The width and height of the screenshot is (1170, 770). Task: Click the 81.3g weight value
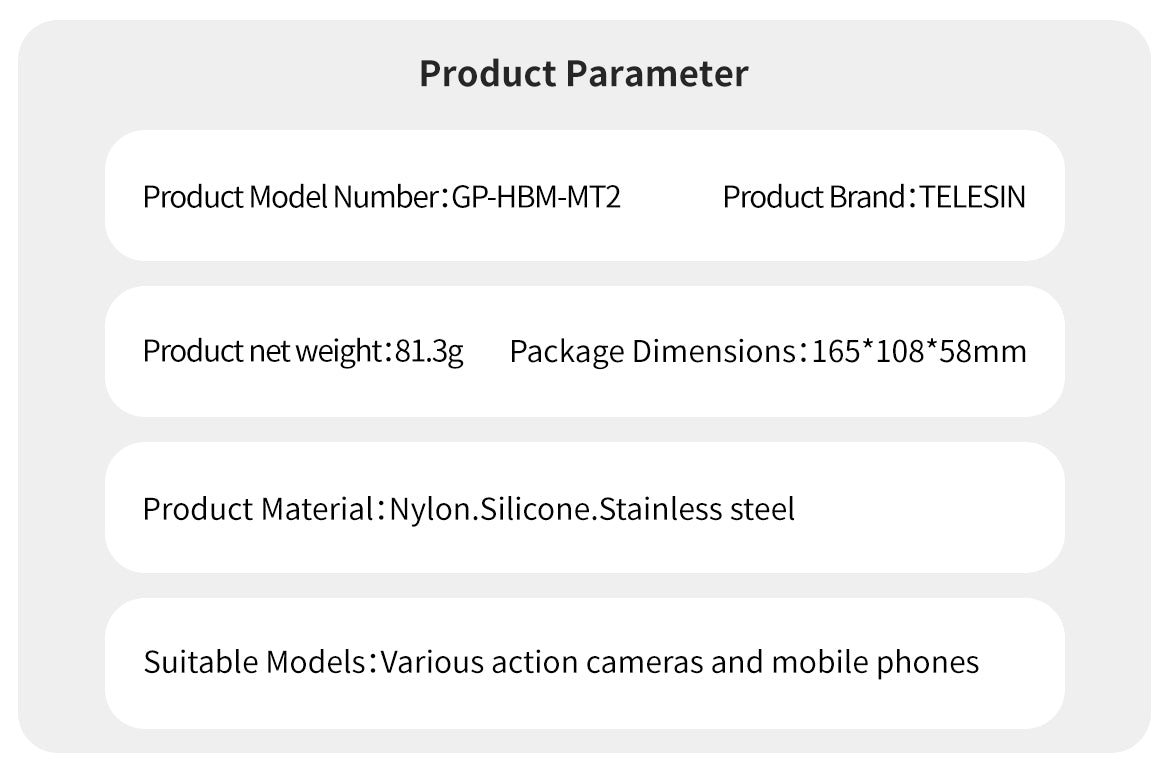click(430, 352)
